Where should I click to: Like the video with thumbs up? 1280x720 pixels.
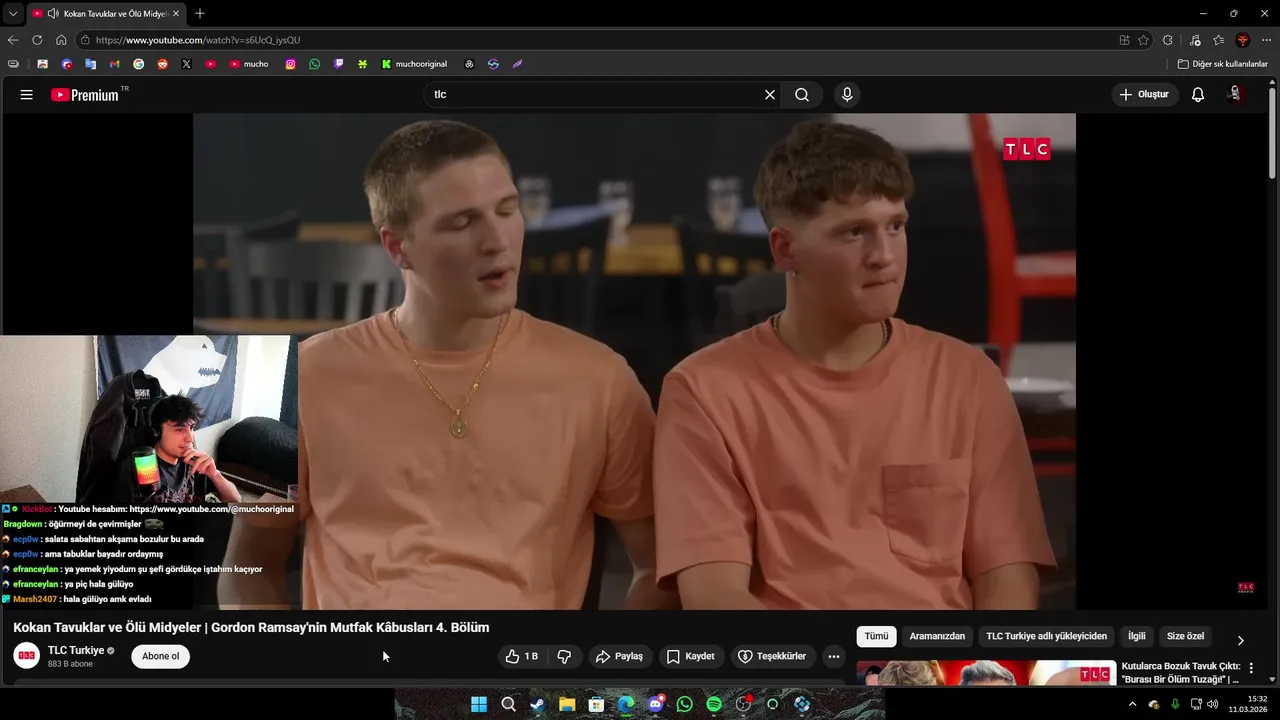523,657
